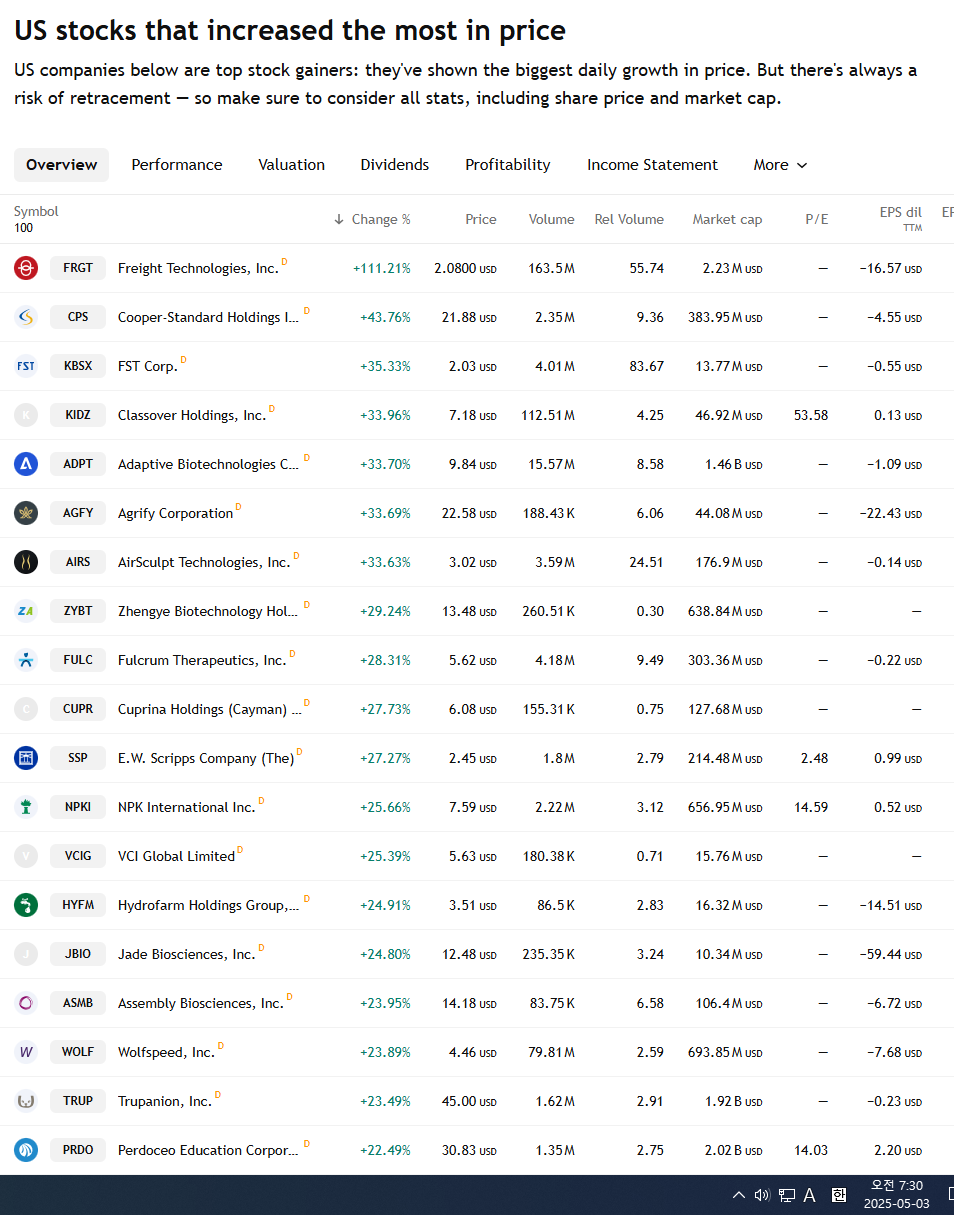The width and height of the screenshot is (954, 1215).
Task: Click the Agrify Corporation logo icon
Action: coord(26,513)
